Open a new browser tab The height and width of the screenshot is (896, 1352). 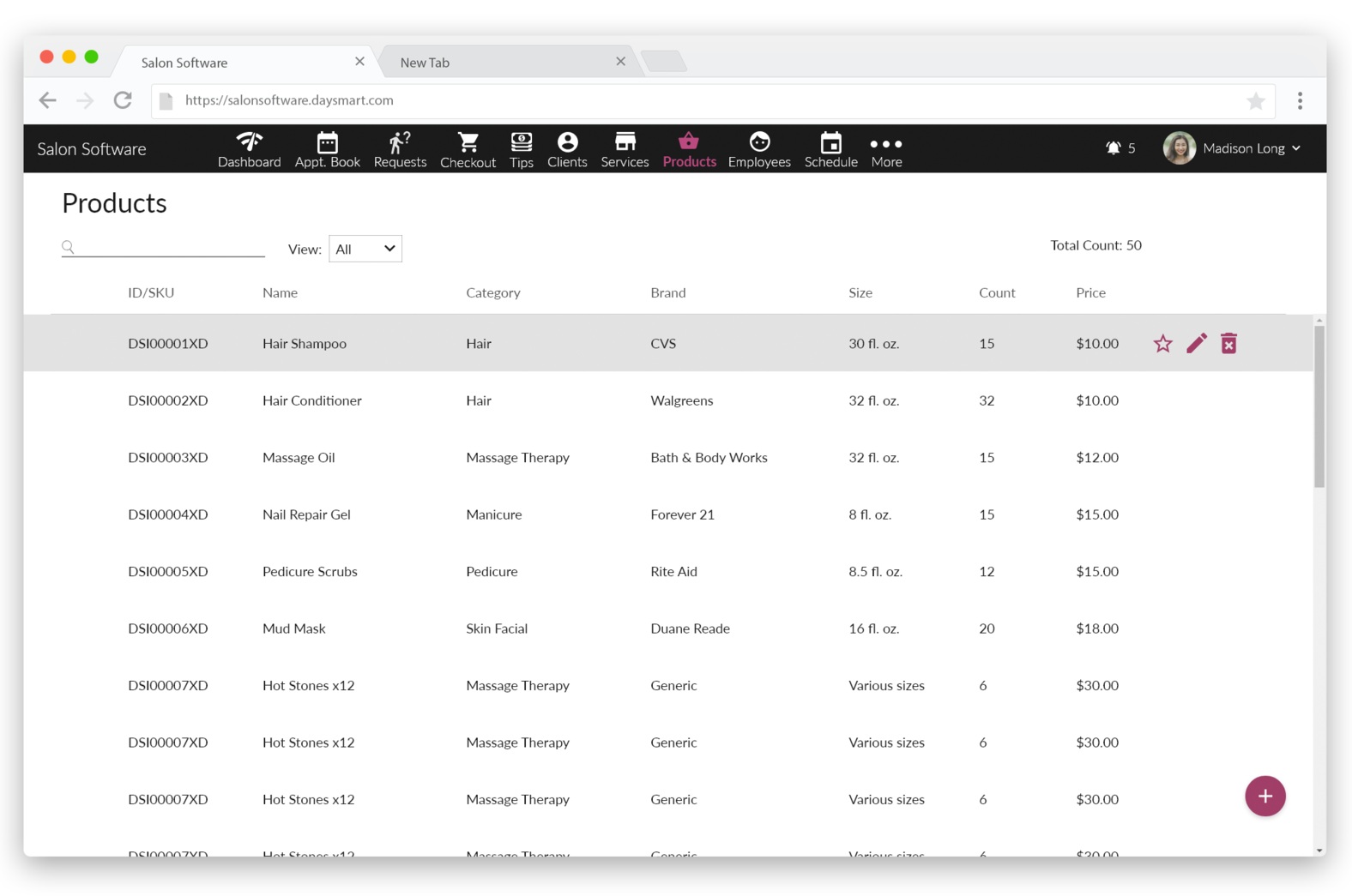click(663, 62)
